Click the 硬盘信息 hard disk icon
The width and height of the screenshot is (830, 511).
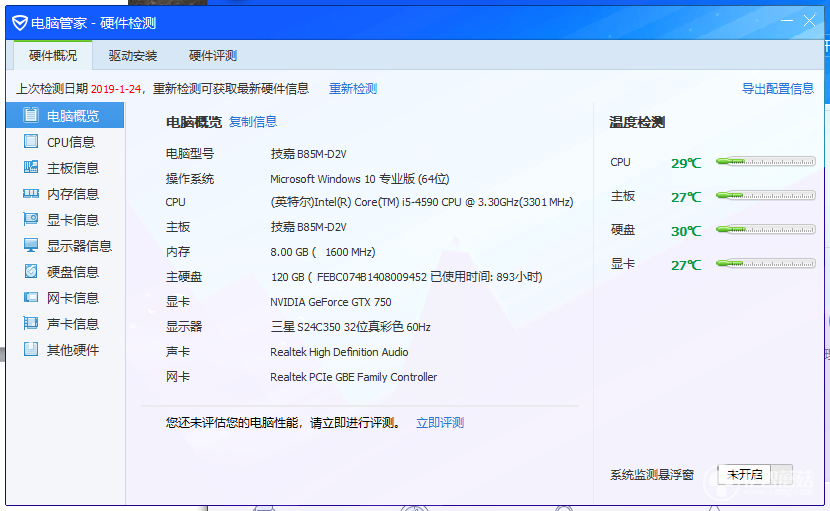pos(31,271)
